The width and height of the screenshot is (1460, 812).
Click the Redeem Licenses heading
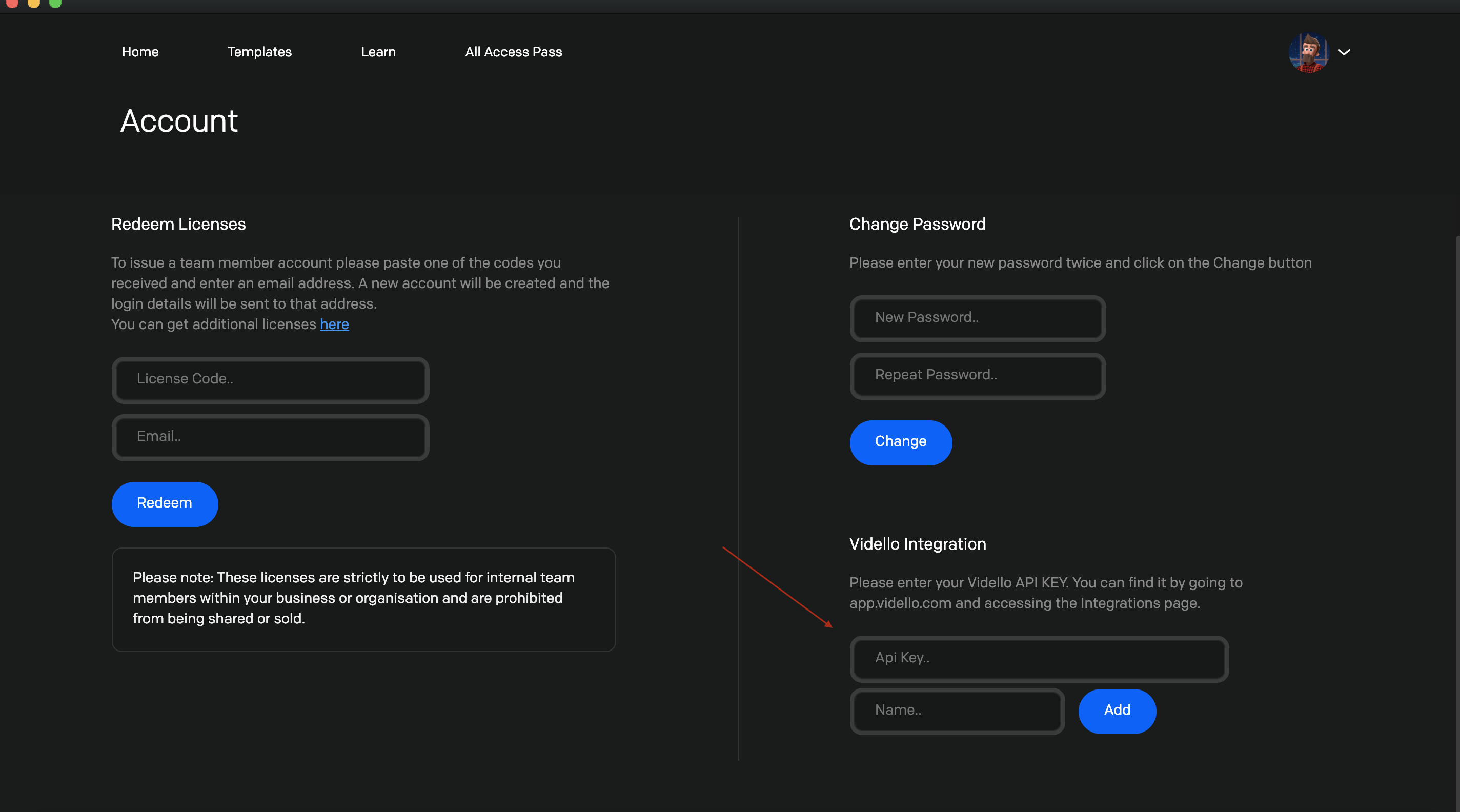coord(178,224)
